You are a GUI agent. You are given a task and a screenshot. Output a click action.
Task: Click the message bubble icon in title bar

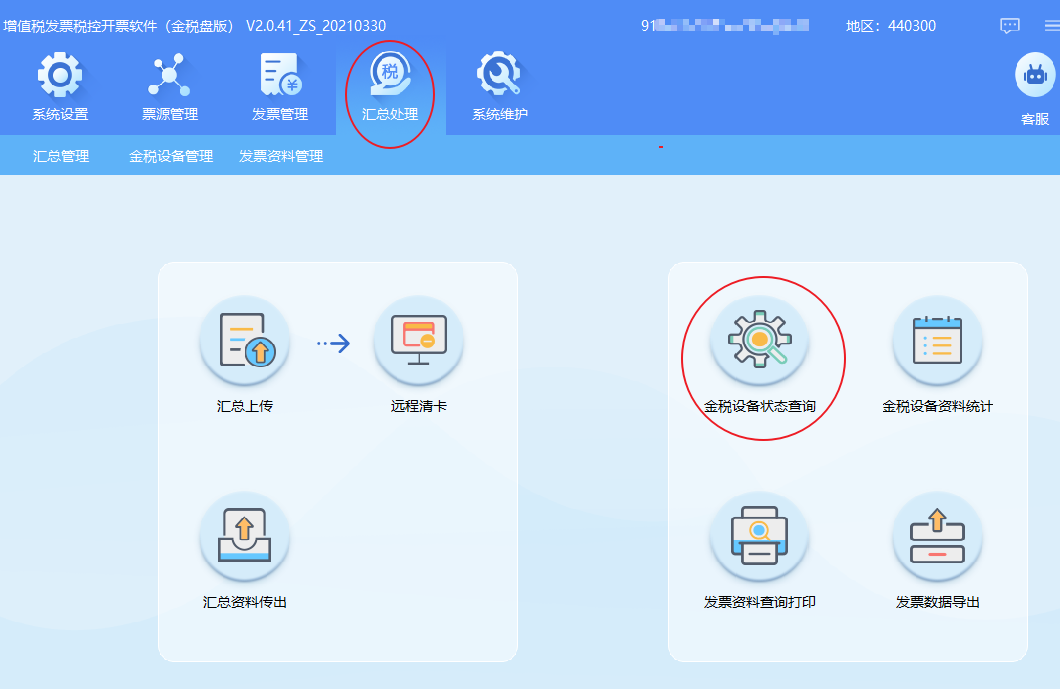click(1009, 26)
